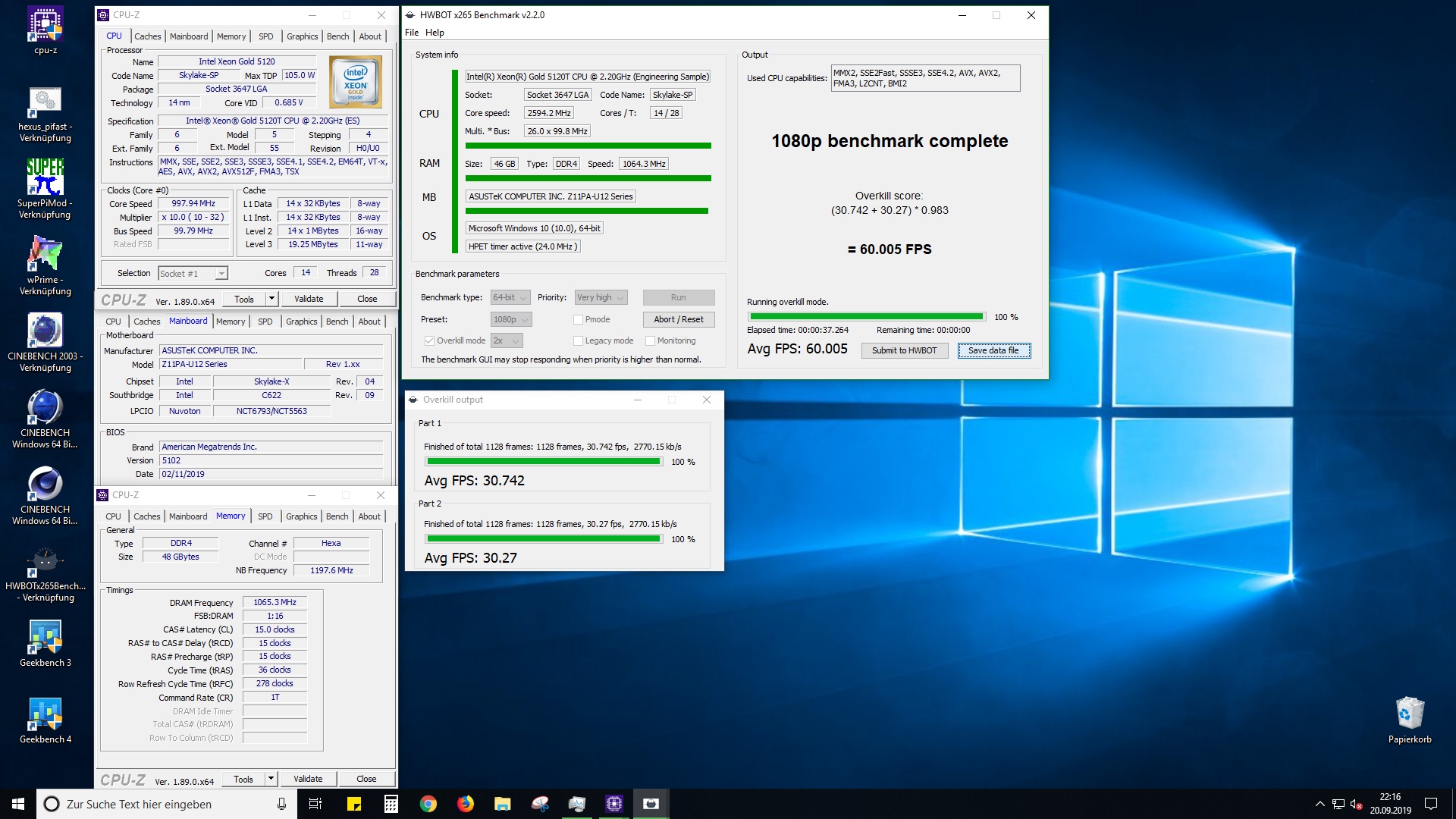Show hidden system tray icons
The image size is (1456, 819).
click(x=1319, y=804)
